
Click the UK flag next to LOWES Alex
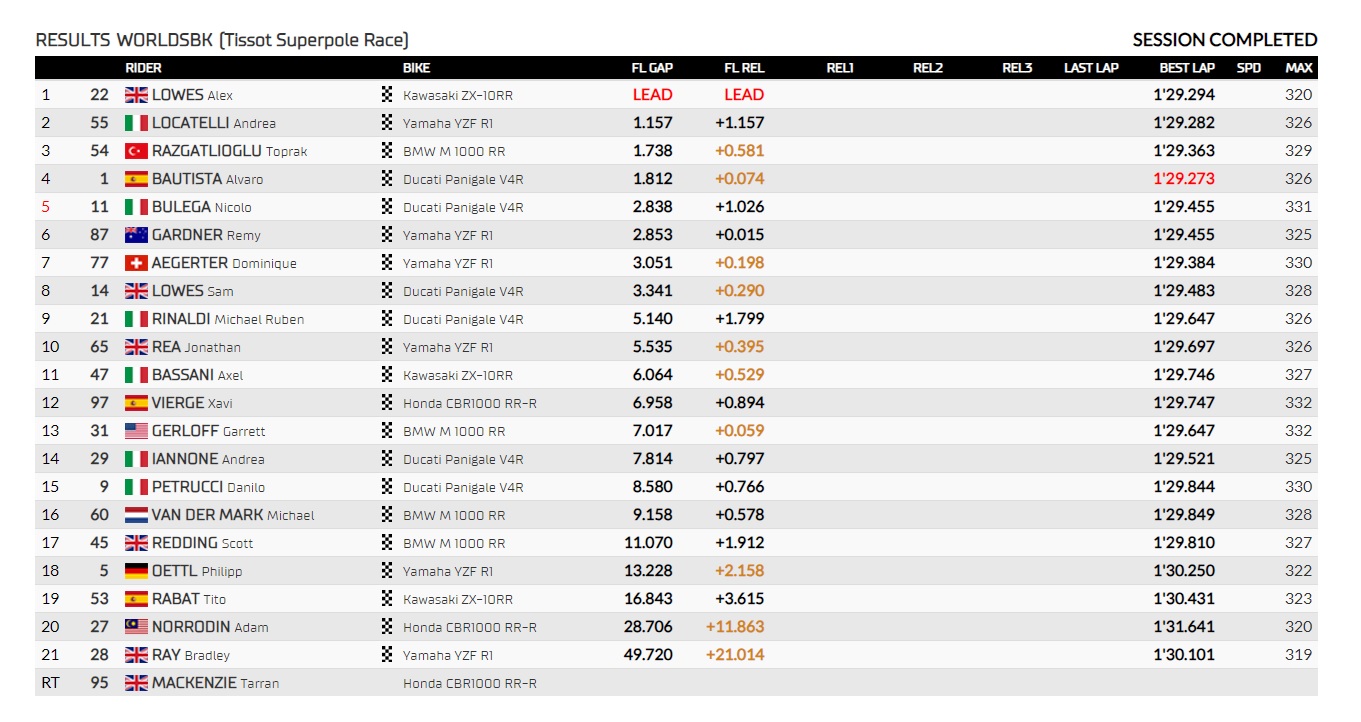point(136,95)
